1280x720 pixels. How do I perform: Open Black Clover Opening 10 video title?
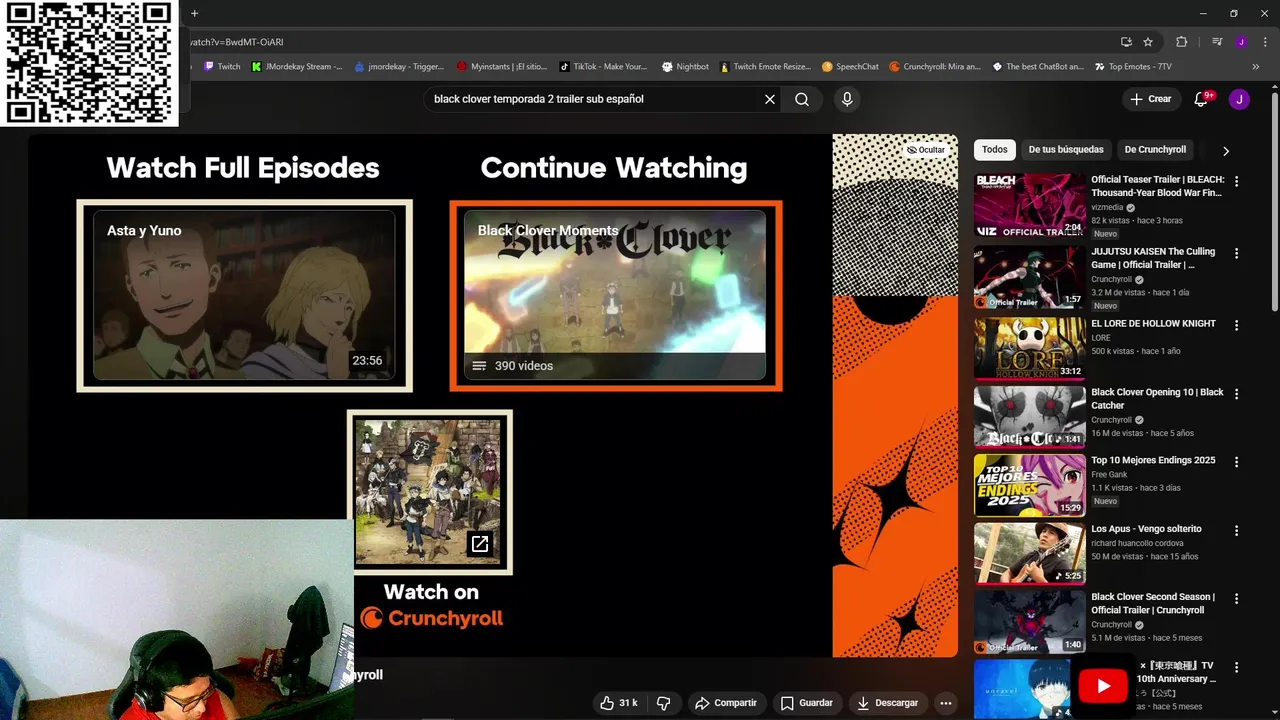(x=1157, y=399)
